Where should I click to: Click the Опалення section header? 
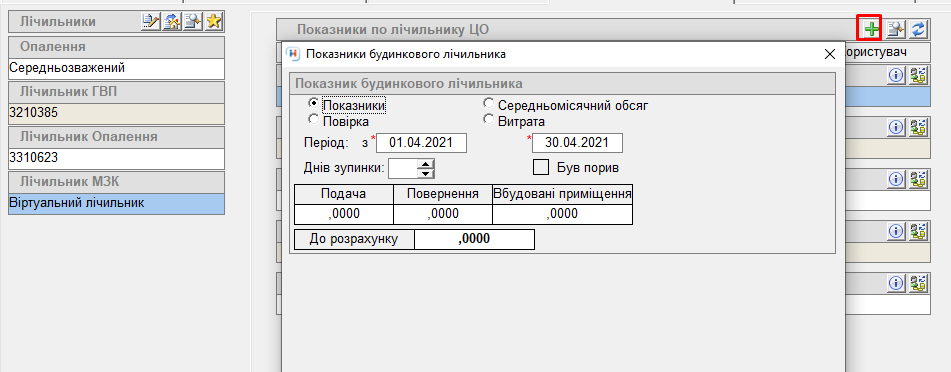(116, 47)
